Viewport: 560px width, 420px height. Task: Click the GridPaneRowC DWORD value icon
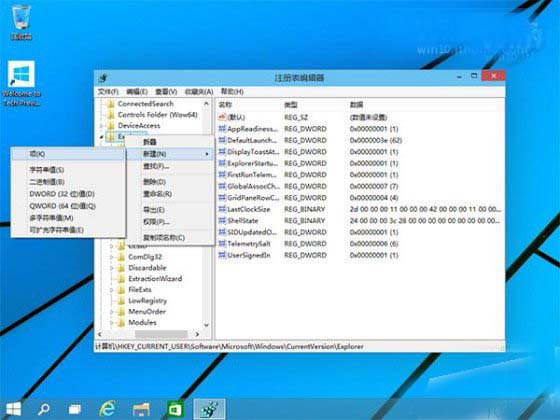coord(222,198)
